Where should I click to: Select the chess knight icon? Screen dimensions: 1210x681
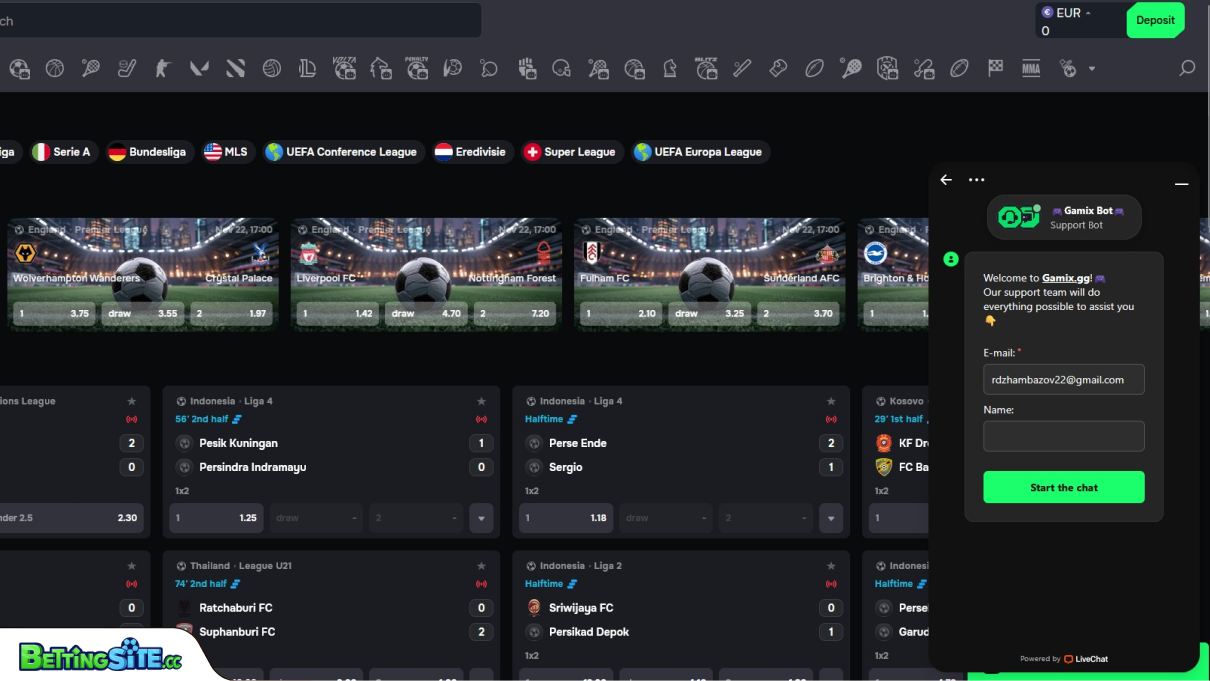point(670,68)
